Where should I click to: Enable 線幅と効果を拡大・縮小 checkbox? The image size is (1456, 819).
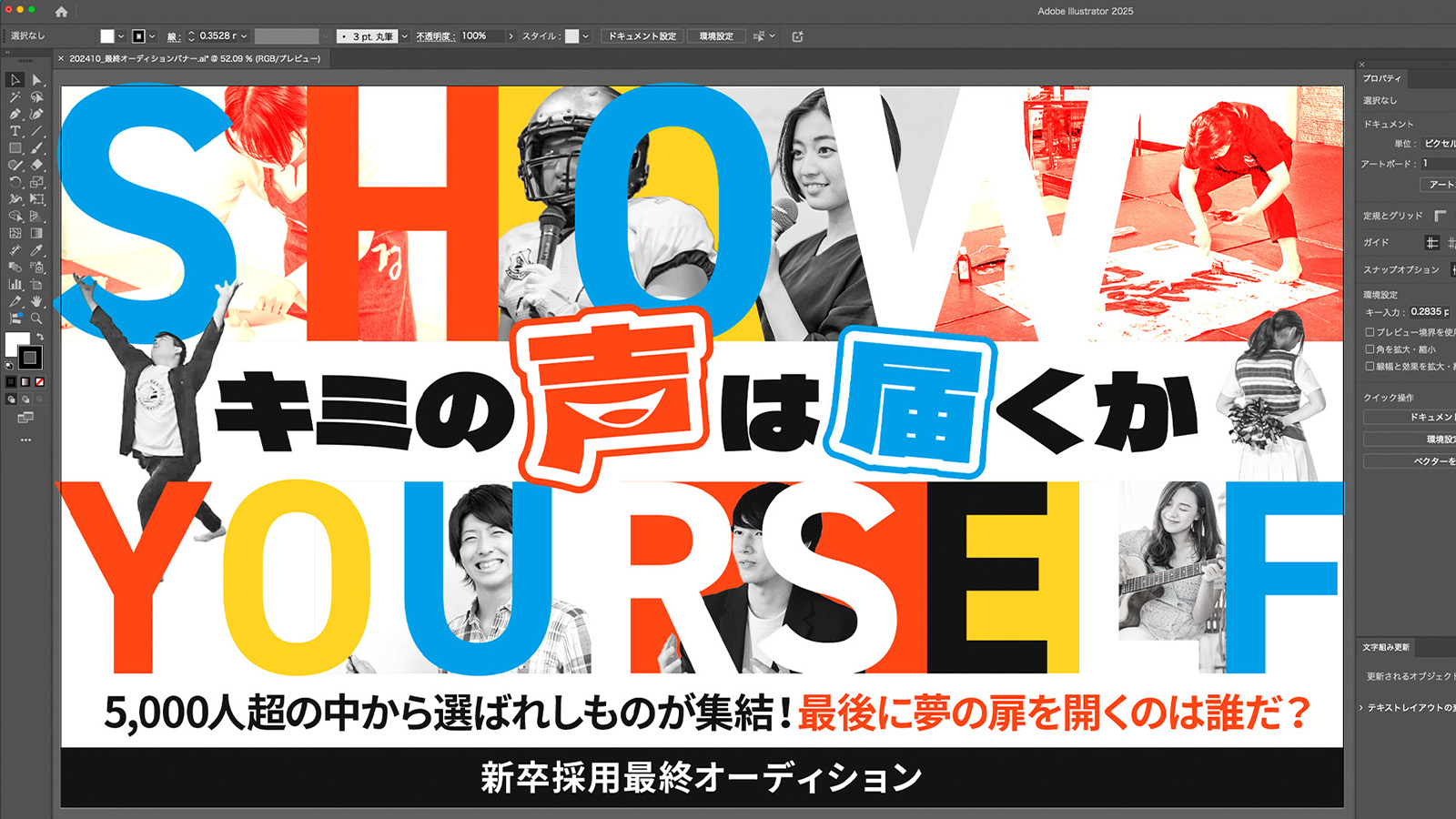click(1370, 366)
